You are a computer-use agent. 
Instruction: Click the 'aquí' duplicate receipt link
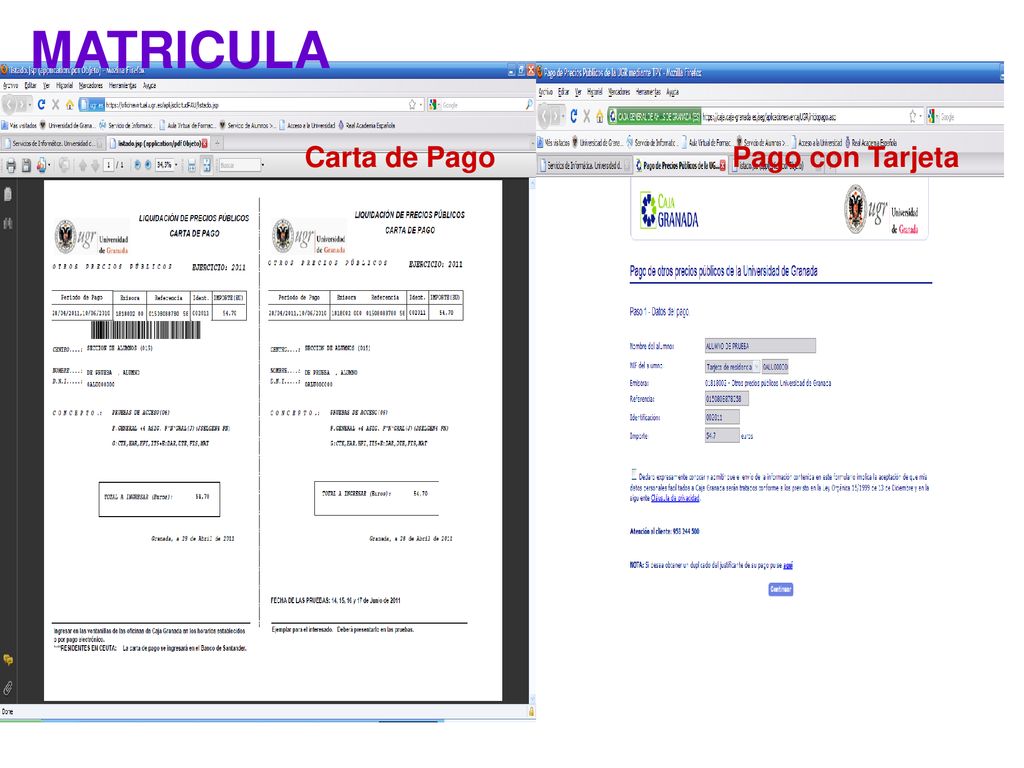(788, 566)
